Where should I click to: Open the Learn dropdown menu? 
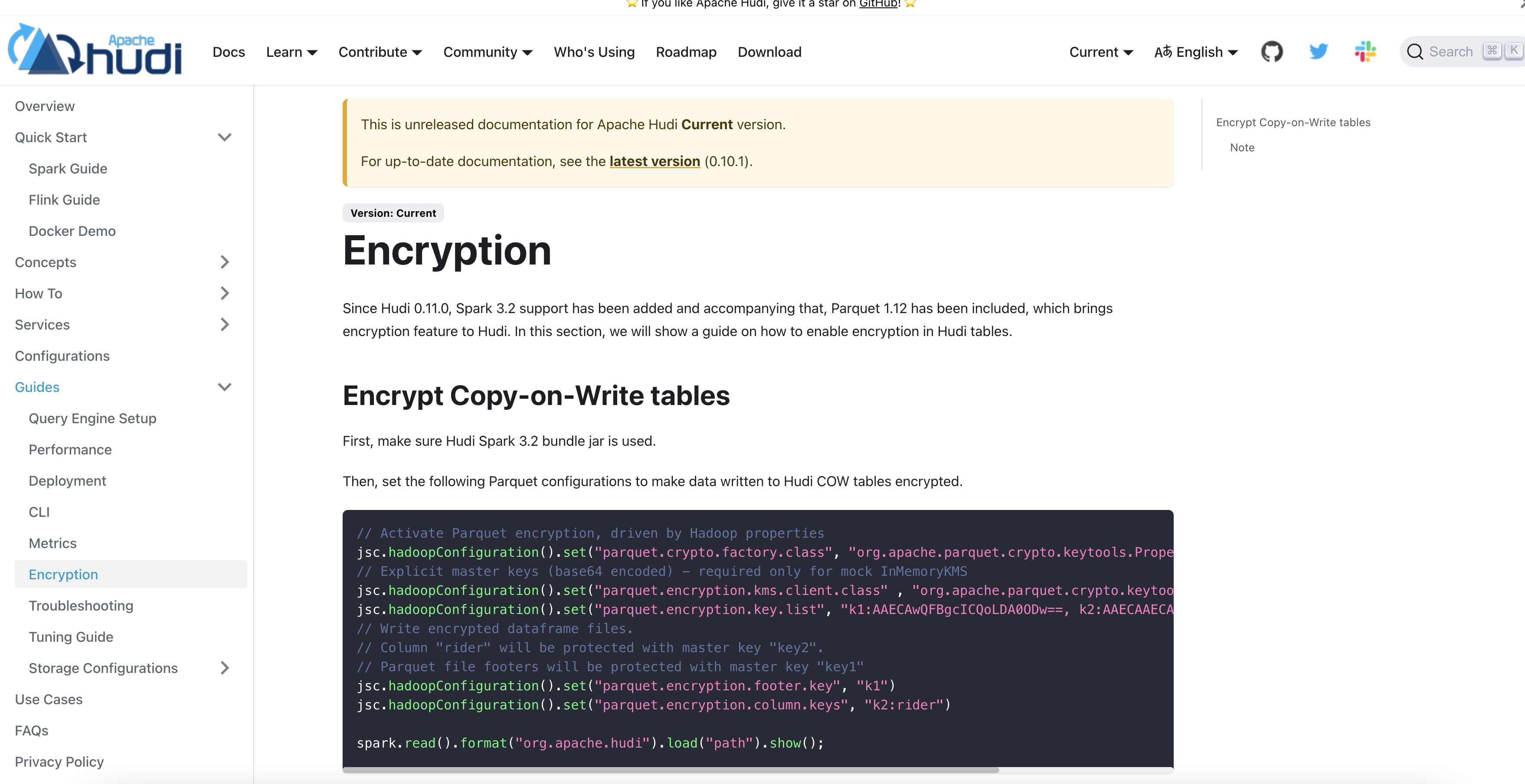291,52
